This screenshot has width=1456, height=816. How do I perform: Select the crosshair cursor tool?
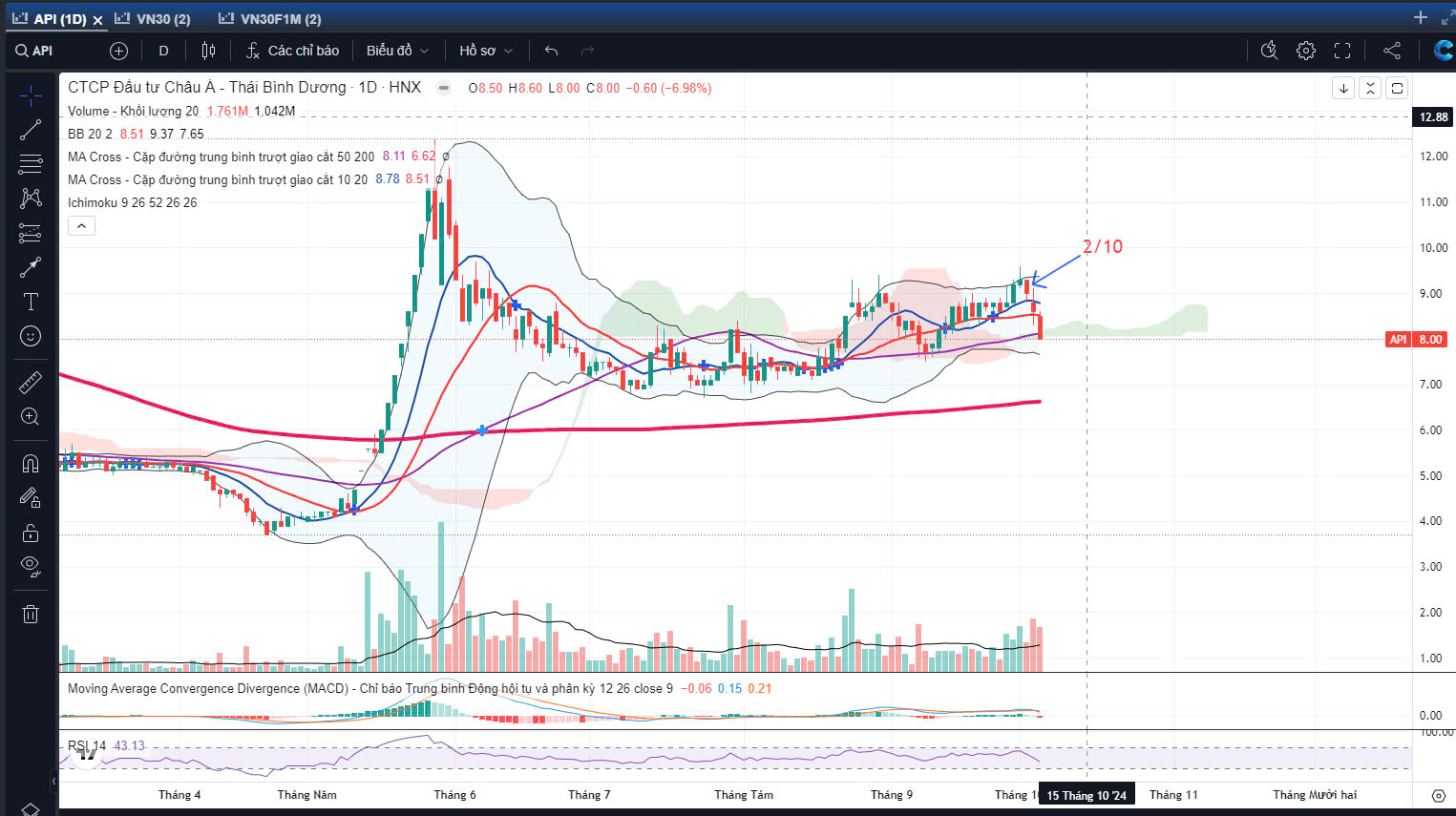[31, 95]
